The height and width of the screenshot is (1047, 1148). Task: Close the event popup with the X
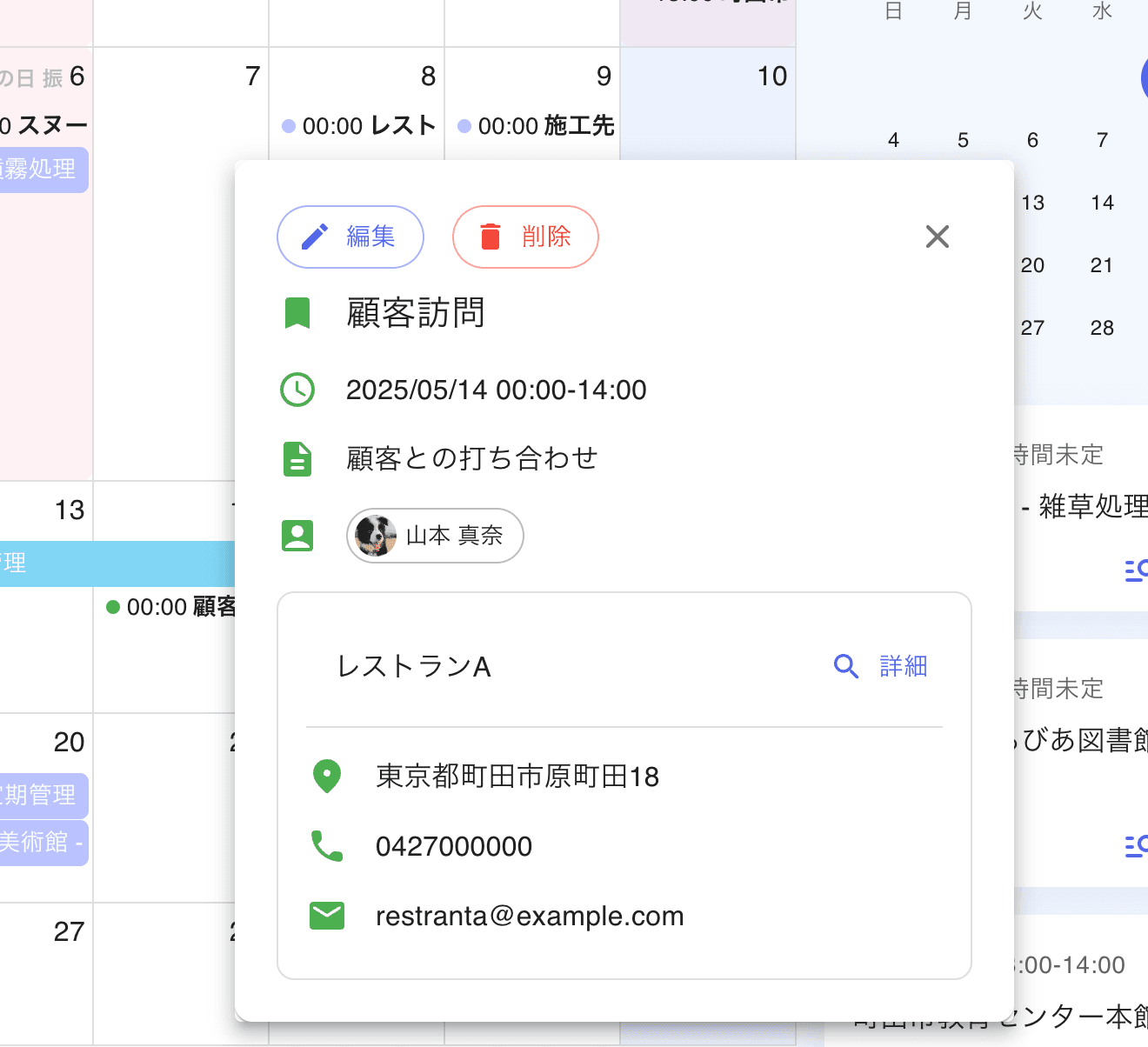937,237
